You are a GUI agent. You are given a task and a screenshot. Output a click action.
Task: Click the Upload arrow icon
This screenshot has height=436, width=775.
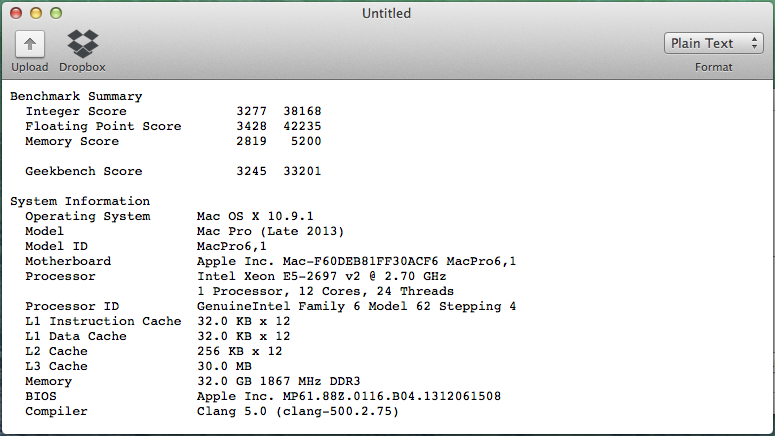pyautogui.click(x=30, y=44)
